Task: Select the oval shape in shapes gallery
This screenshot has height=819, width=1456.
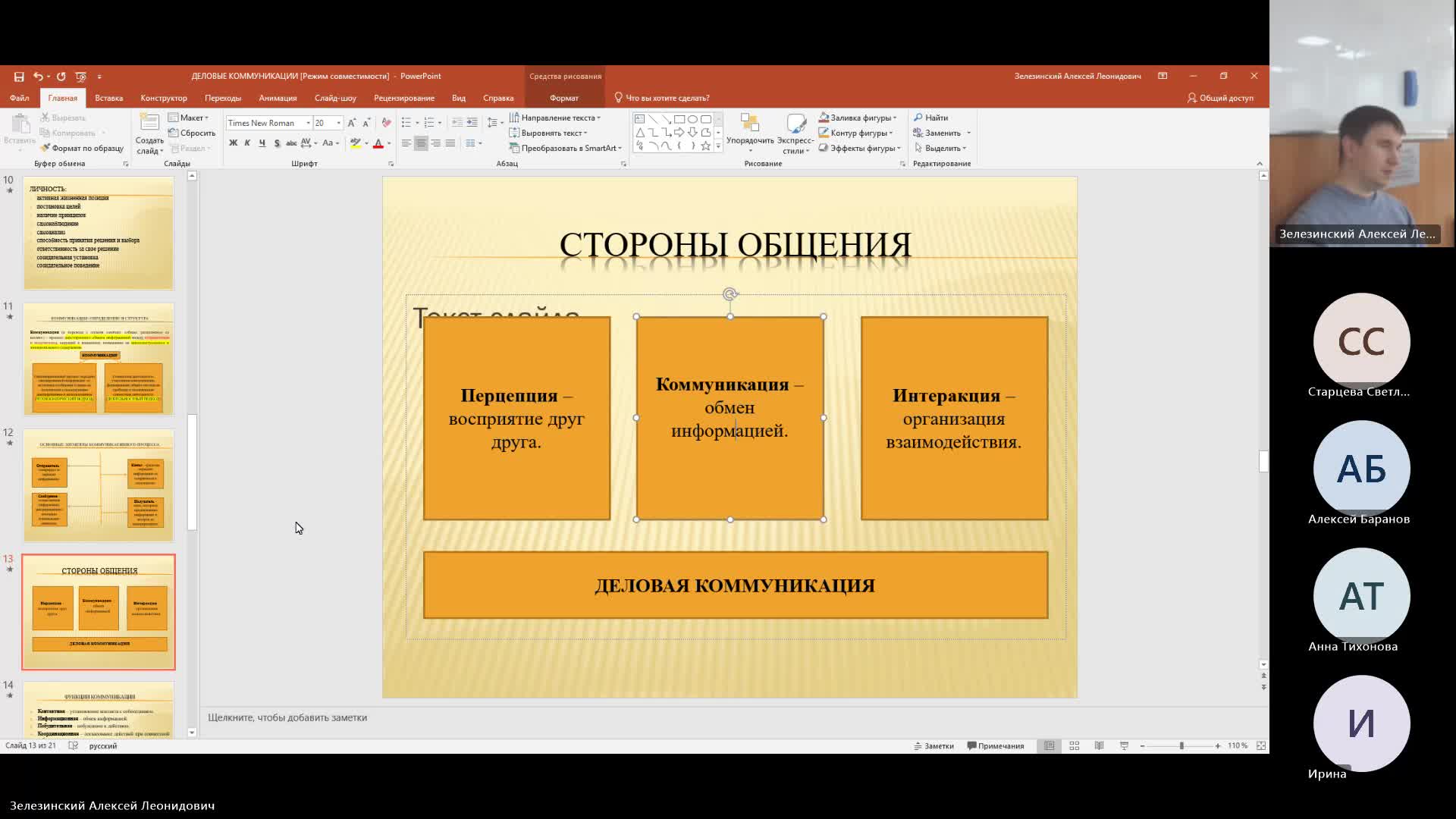Action: (x=692, y=119)
